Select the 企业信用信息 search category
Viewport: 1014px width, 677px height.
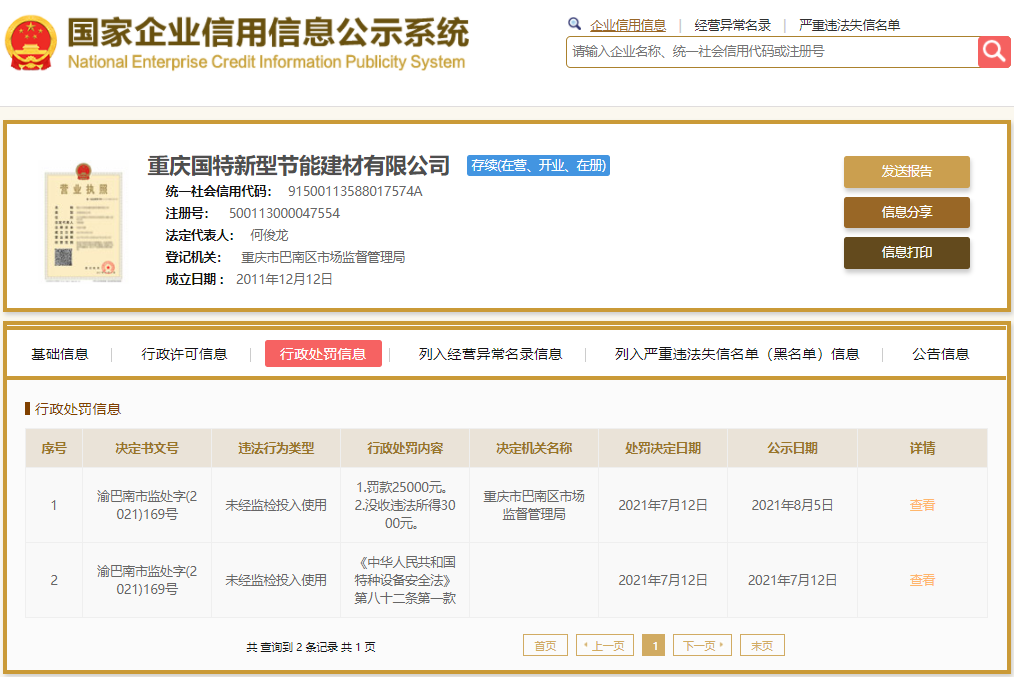[628, 25]
